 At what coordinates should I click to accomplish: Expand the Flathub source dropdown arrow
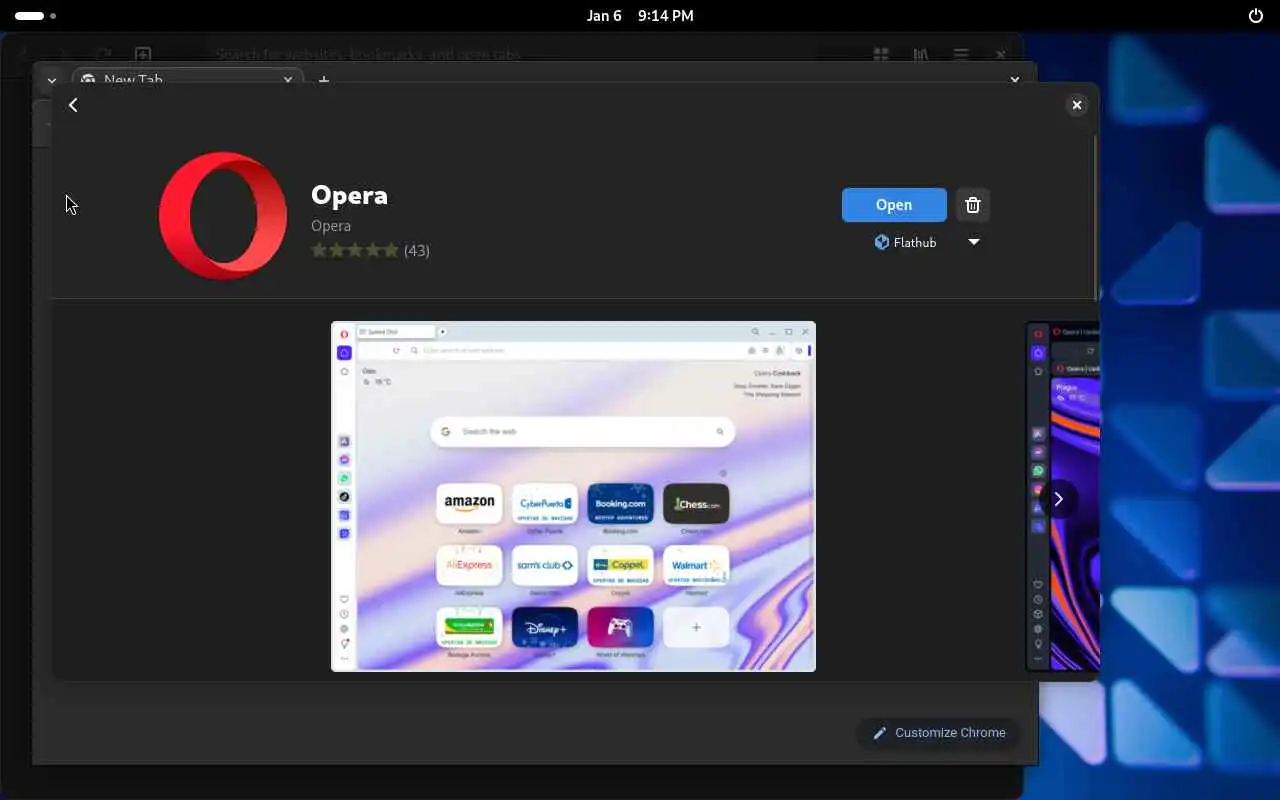(x=973, y=242)
